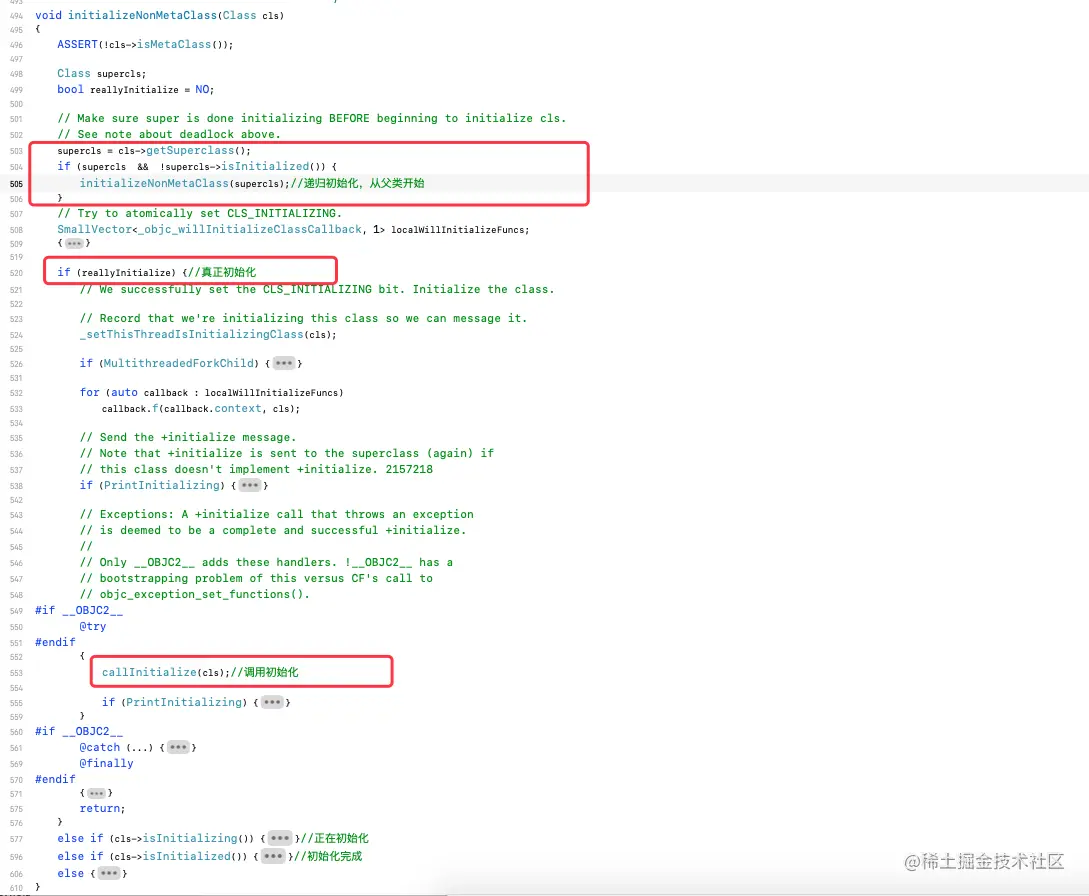Click the "@finally" keyword
1089x896 pixels.
(106, 763)
